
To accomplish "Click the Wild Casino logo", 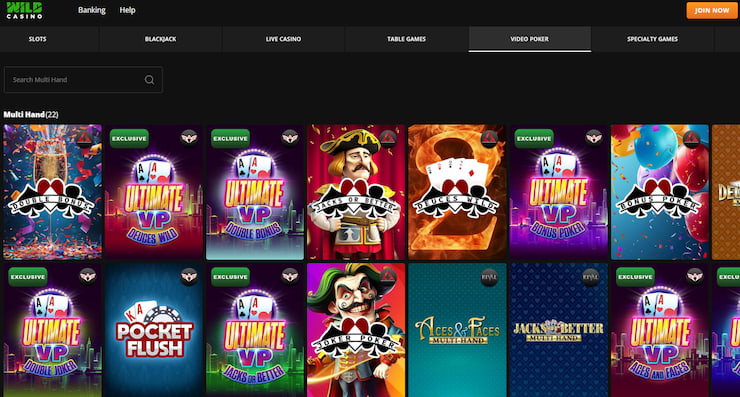I will (25, 10).
